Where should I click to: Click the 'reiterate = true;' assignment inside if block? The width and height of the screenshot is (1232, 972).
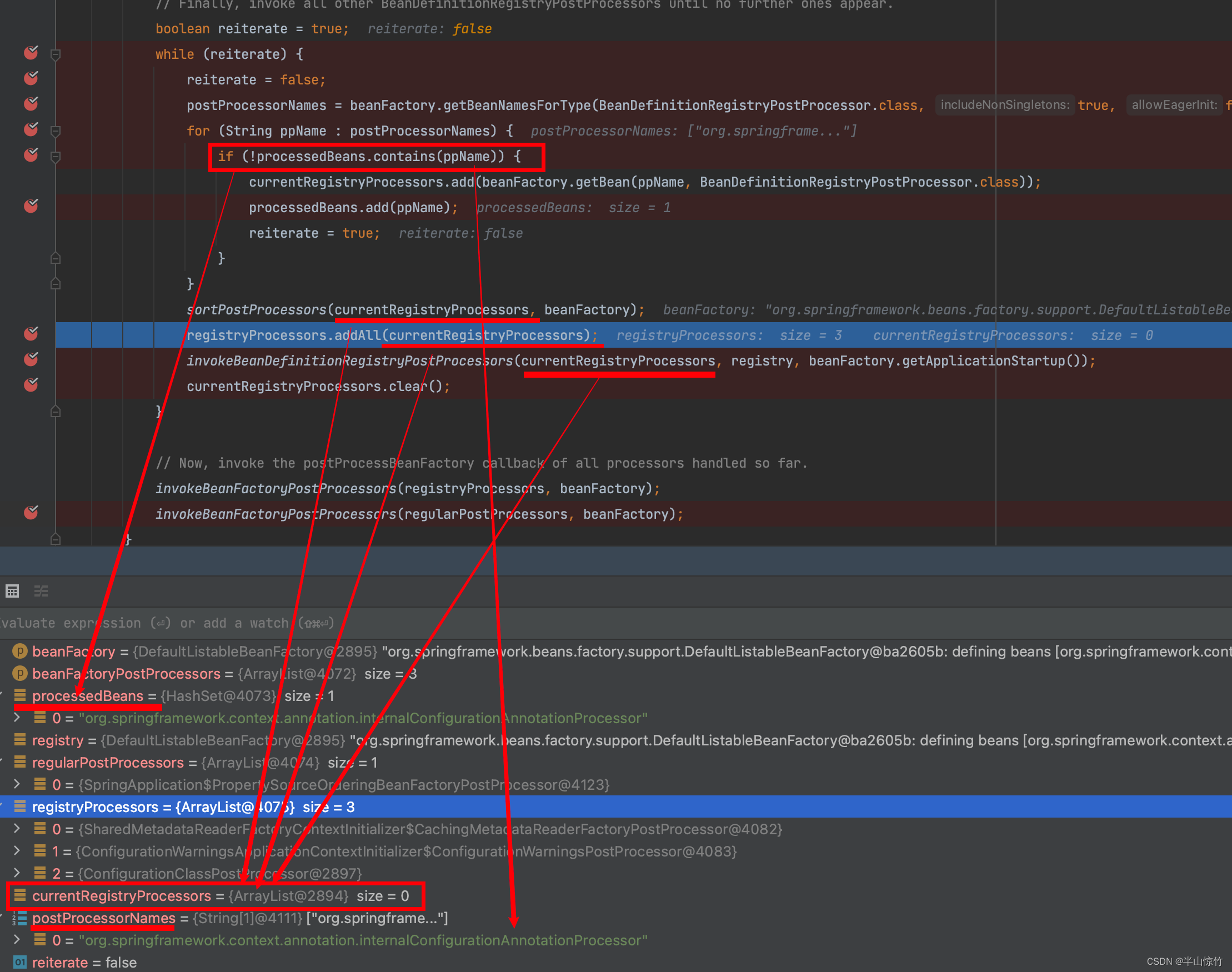pos(315,233)
